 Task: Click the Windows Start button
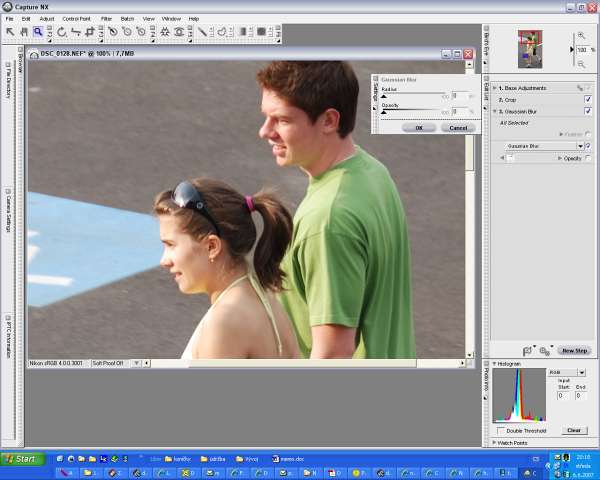[x=20, y=458]
